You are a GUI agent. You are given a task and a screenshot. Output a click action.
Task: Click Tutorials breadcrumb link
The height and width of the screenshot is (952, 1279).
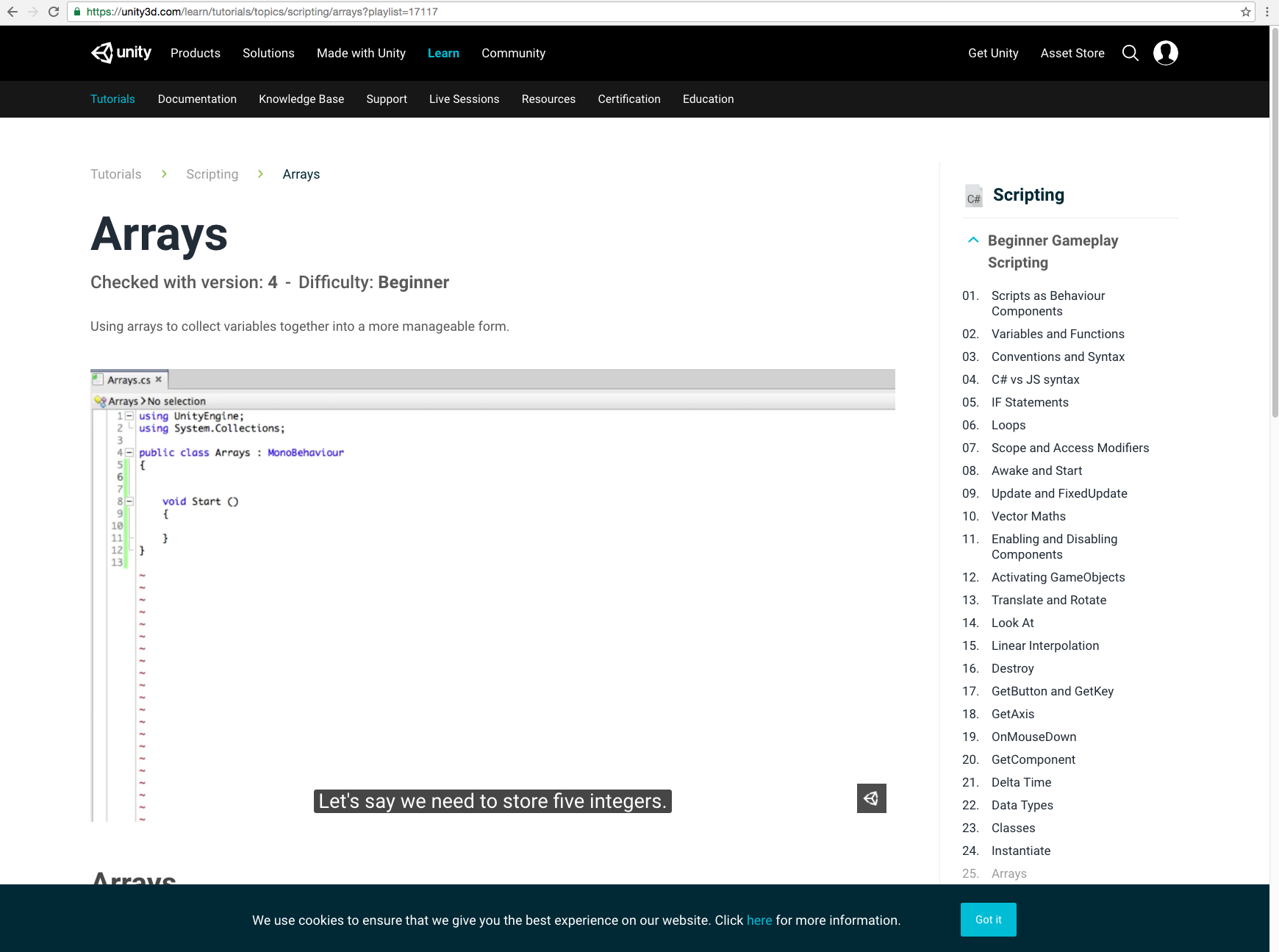[115, 174]
